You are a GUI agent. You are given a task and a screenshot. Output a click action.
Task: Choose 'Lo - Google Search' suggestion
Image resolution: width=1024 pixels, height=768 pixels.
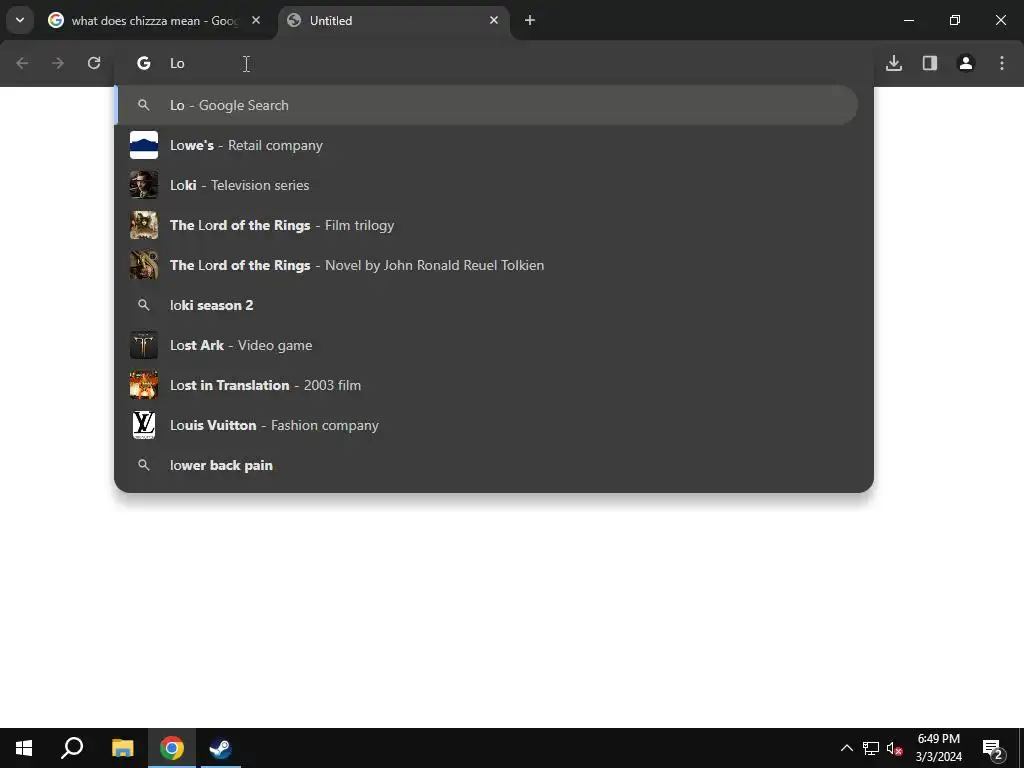(x=487, y=105)
